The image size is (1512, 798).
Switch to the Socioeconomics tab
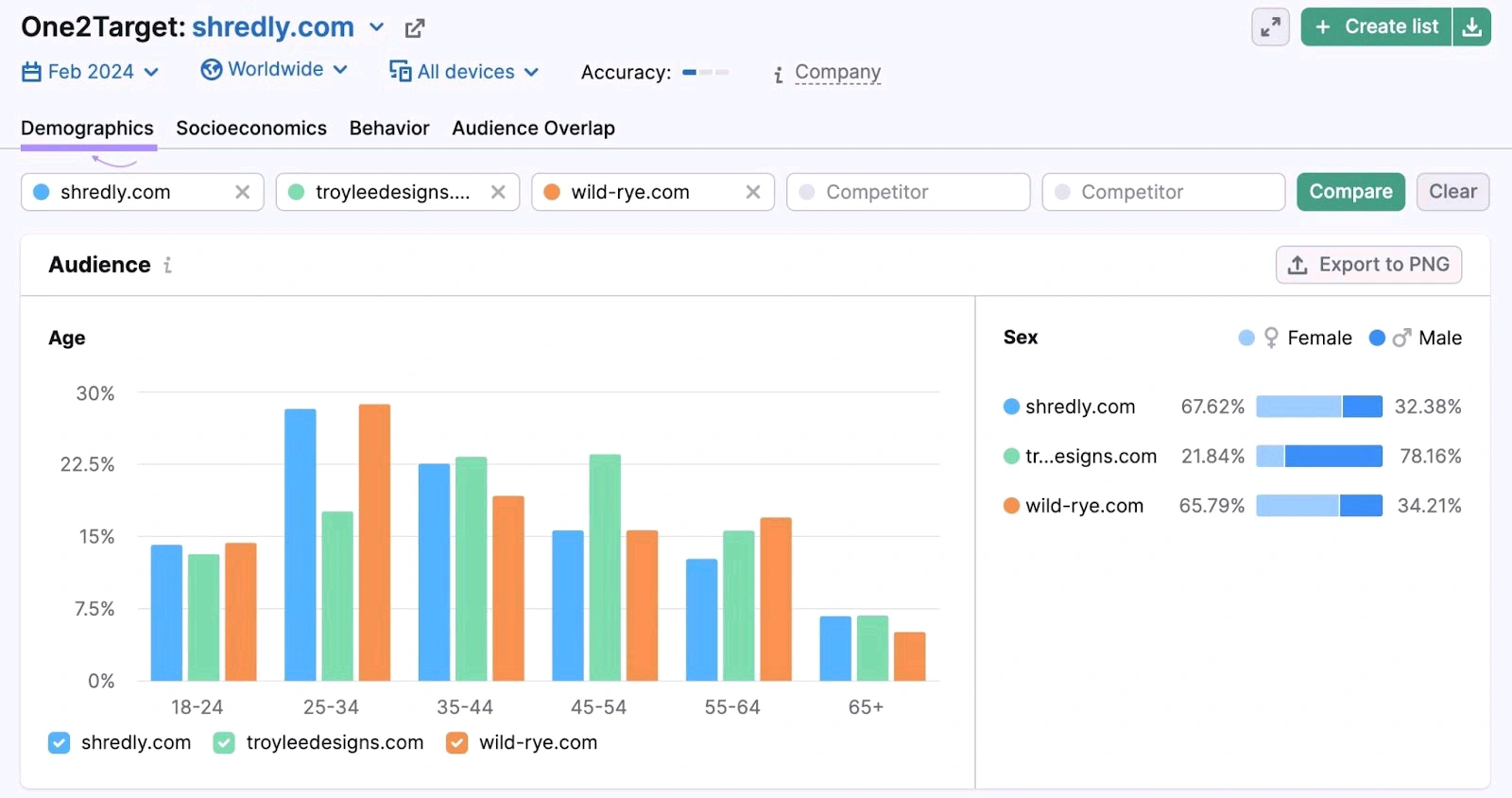click(251, 128)
